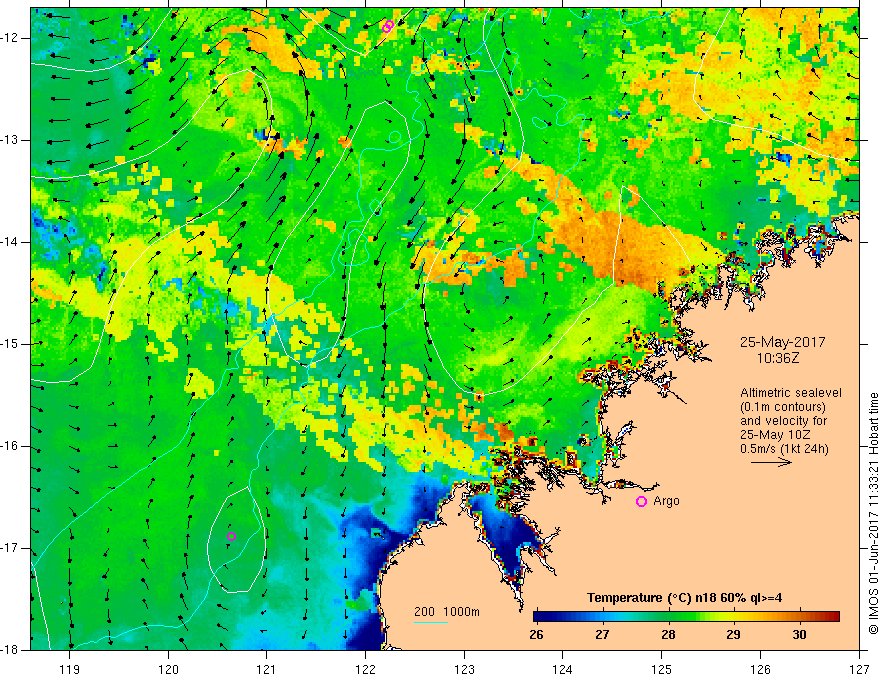Click the "25-May 10Z" caption line

(774, 435)
